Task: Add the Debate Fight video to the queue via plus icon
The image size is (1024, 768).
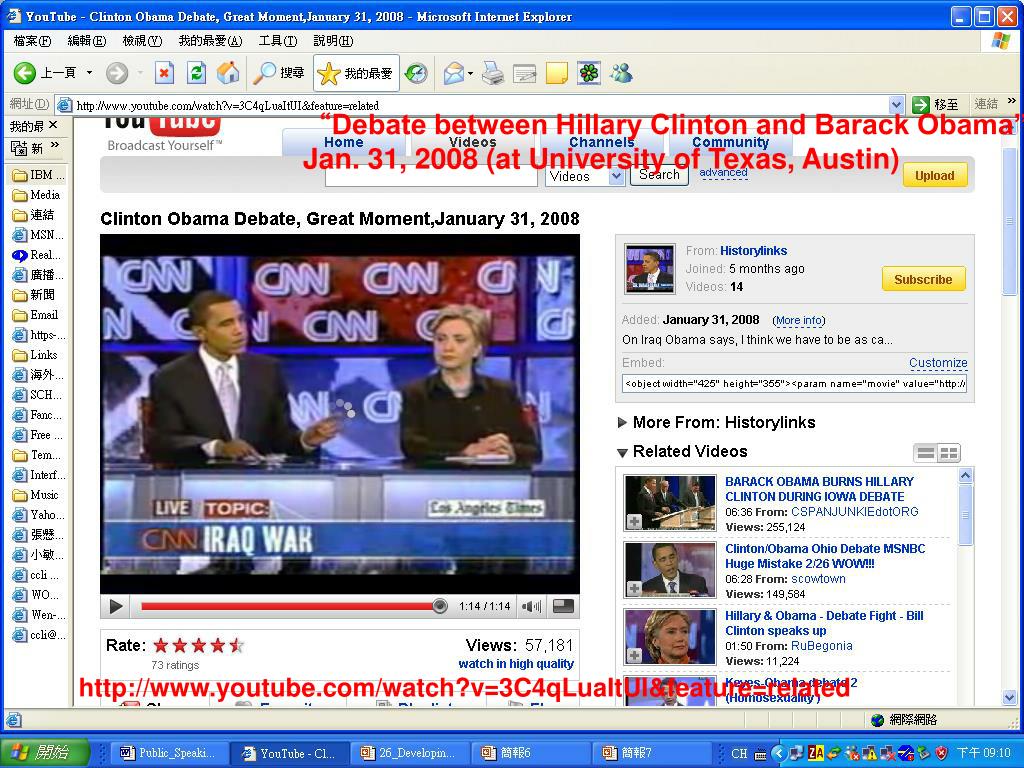Action: [x=633, y=655]
